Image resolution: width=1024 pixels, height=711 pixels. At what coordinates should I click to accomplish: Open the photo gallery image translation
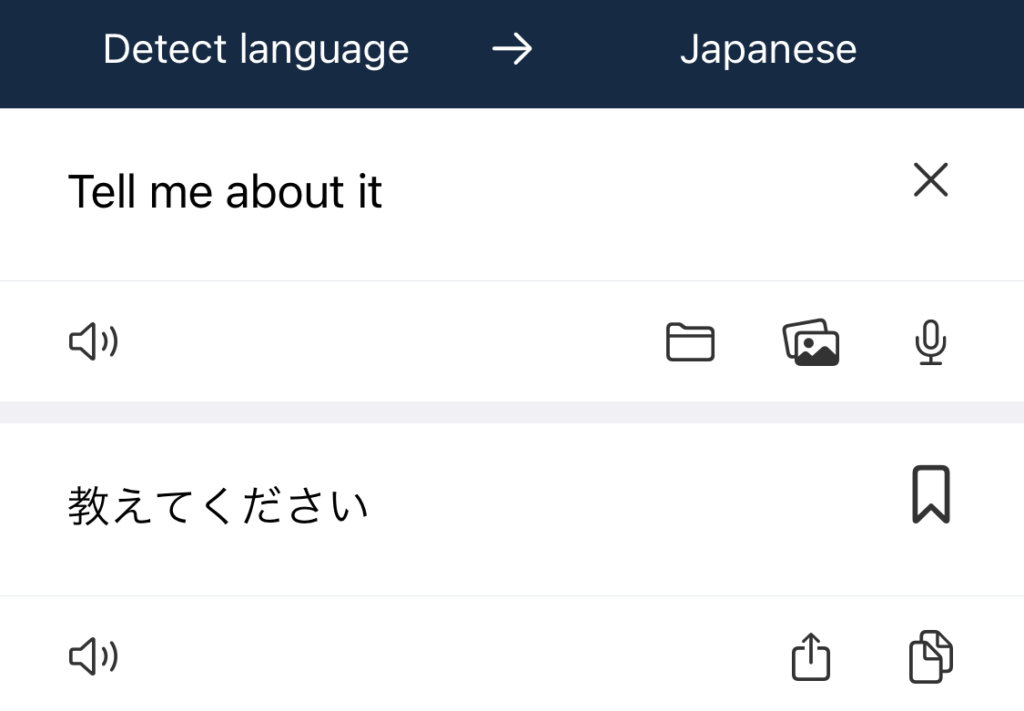click(x=810, y=343)
